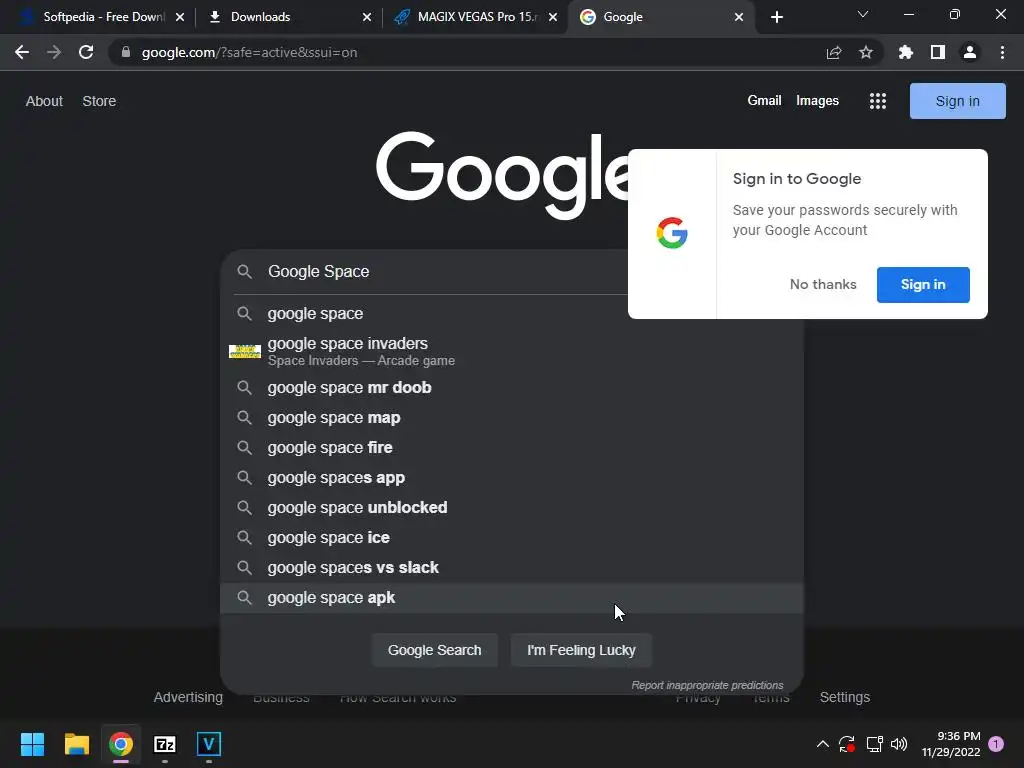
Task: Open the Chrome three-dot menu
Action: 1002,52
